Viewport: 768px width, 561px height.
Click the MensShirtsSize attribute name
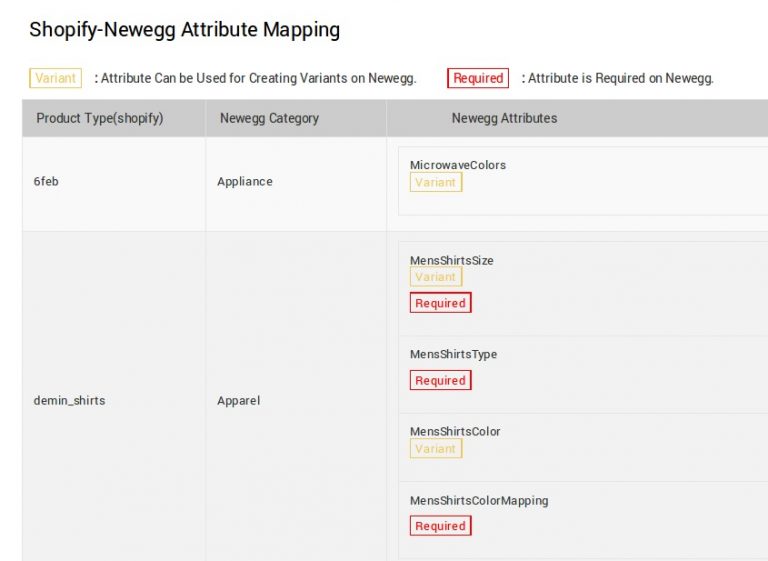(452, 260)
